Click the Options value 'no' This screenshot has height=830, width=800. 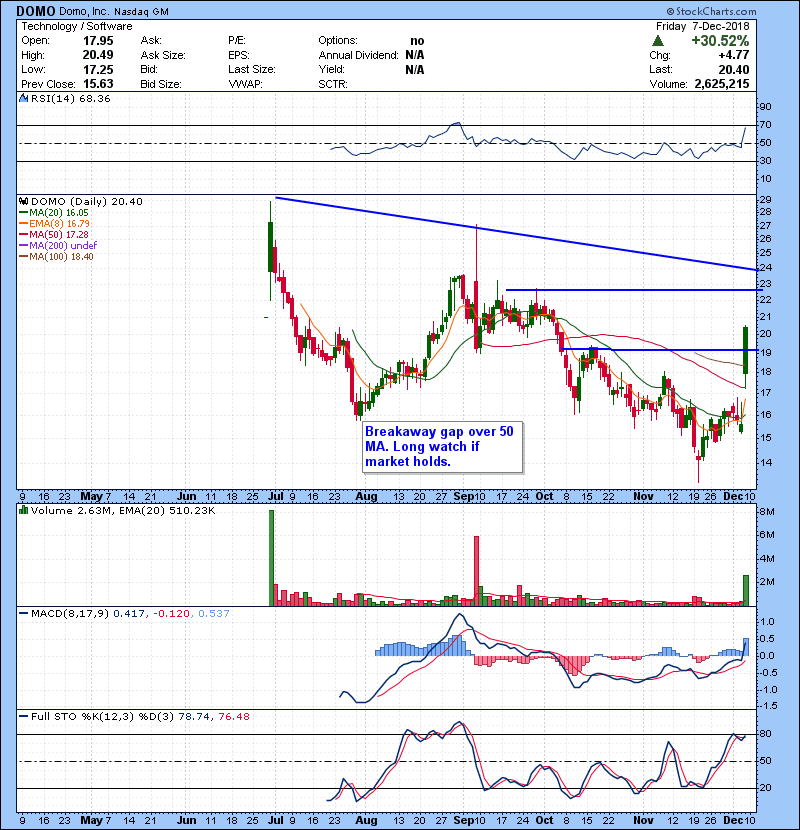click(x=417, y=41)
